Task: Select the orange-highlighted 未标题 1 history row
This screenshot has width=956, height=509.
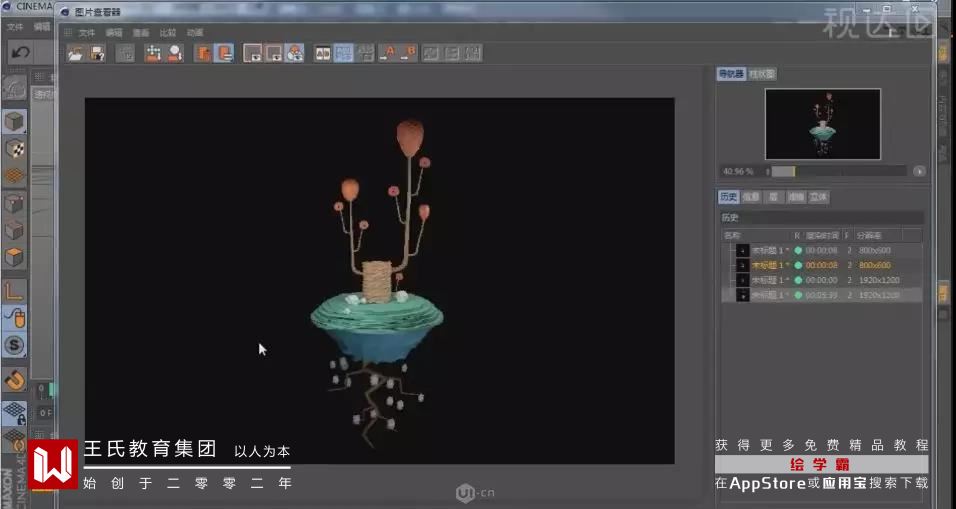Action: pos(822,265)
